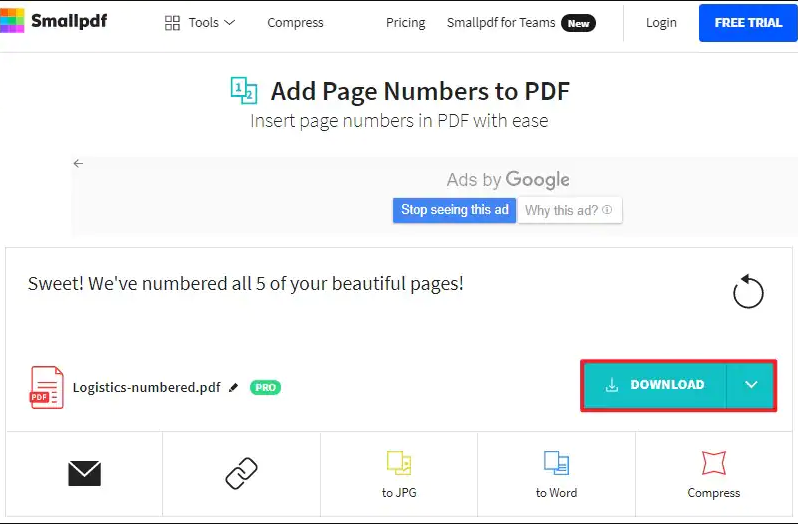Click the start over circular arrow icon

click(x=748, y=291)
